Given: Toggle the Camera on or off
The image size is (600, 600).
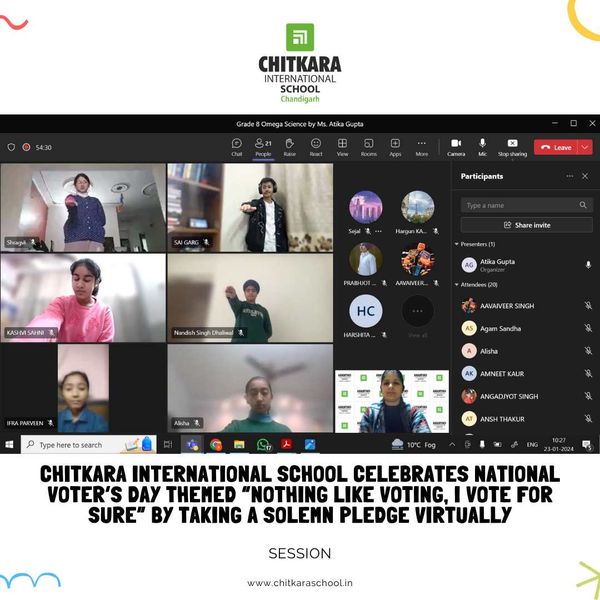Looking at the screenshot, I should [456, 147].
